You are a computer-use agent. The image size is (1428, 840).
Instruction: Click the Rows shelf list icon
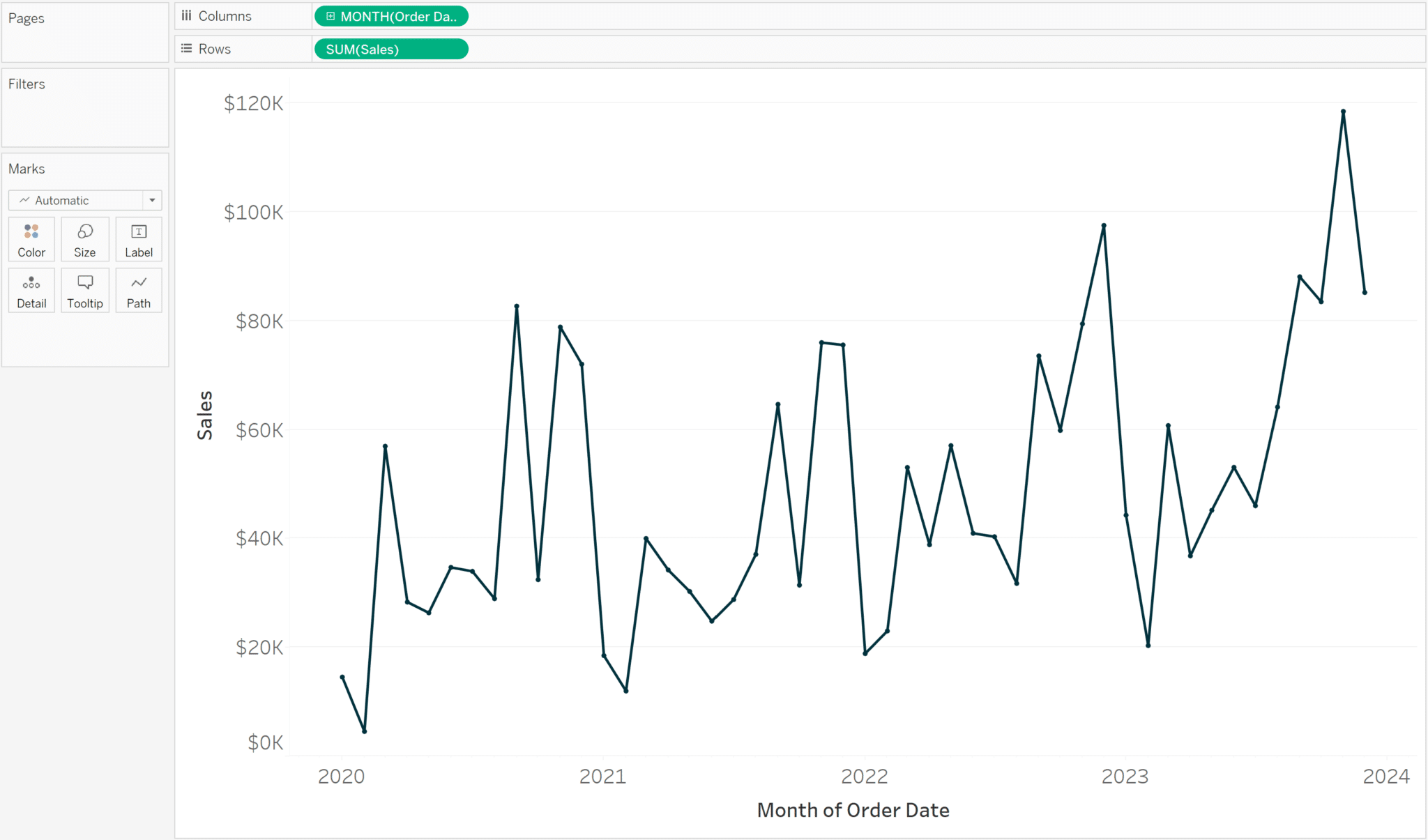(185, 48)
